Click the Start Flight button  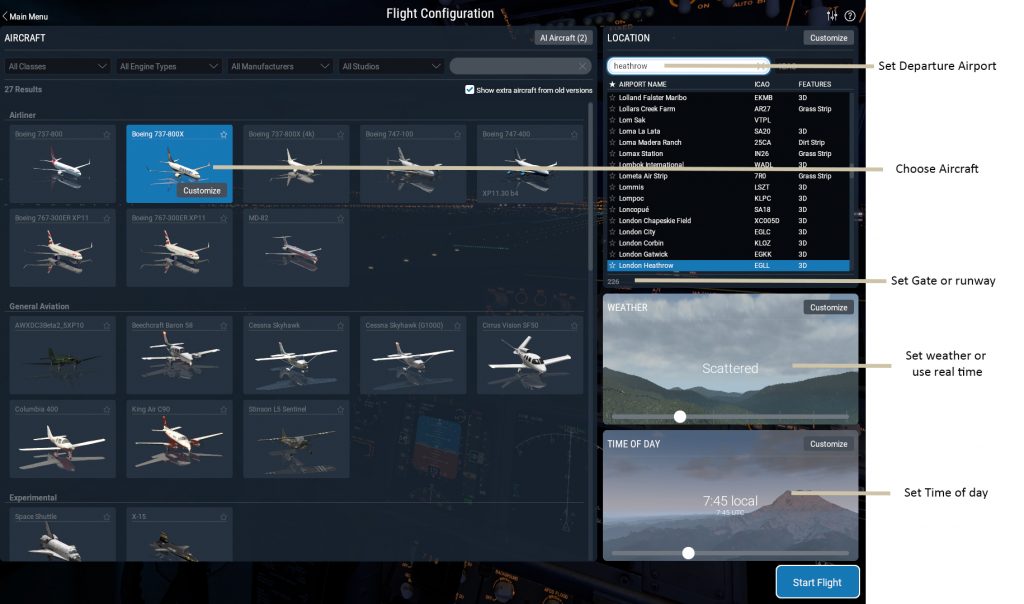point(817,582)
